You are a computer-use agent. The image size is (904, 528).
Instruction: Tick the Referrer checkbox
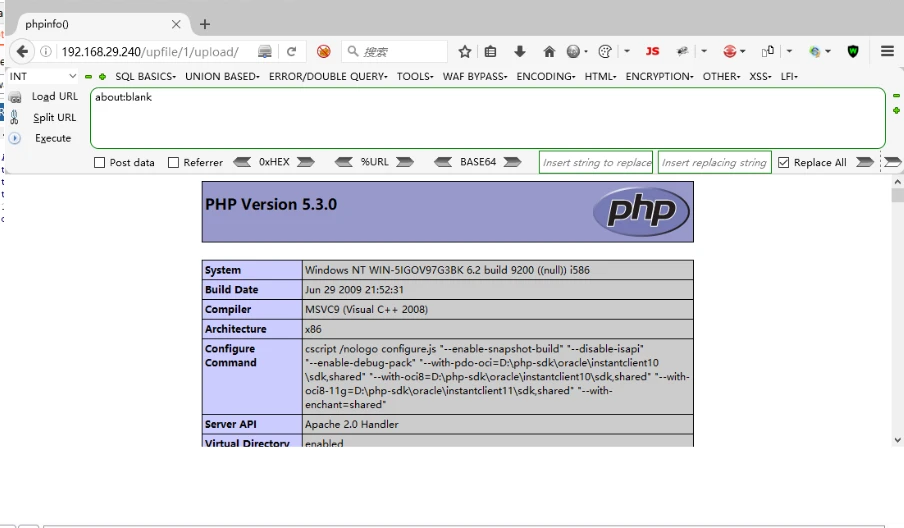click(x=174, y=162)
